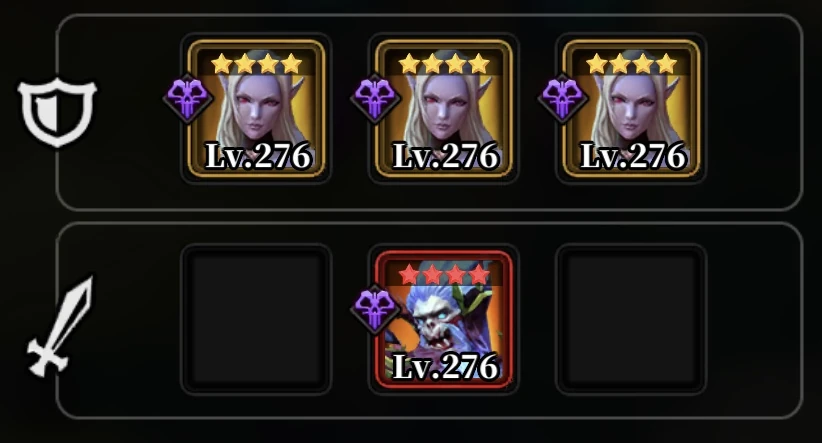The width and height of the screenshot is (822, 443).
Task: Click the purple skull badge on rightmost elf
Action: click(x=563, y=98)
